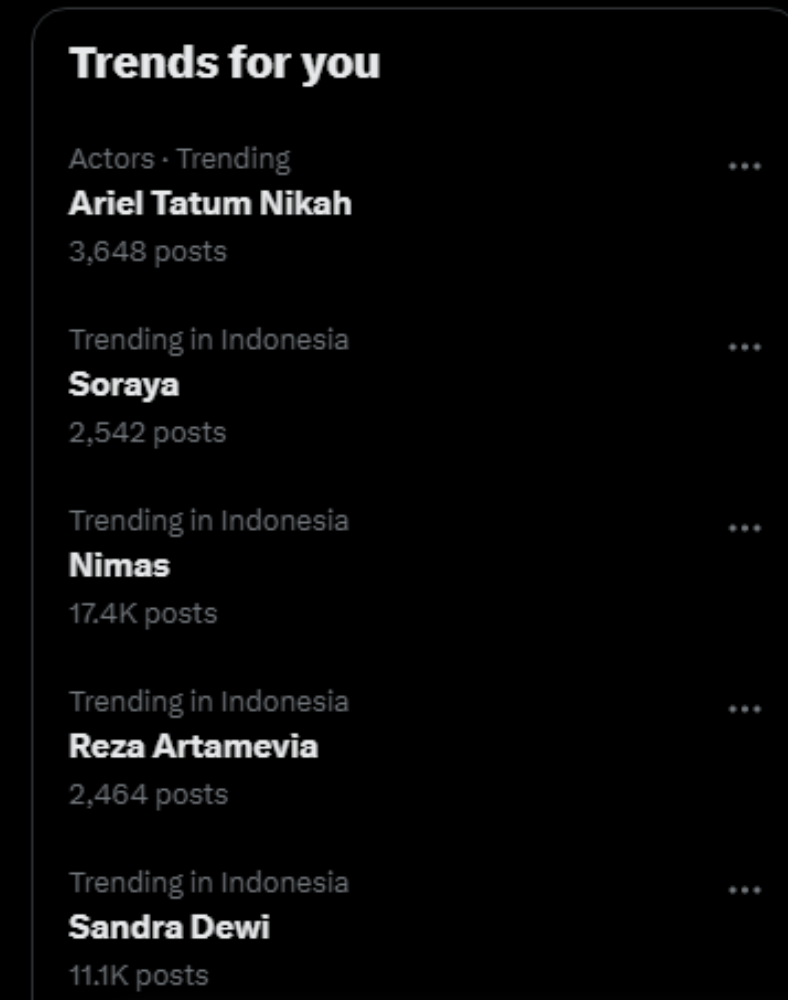This screenshot has width=788, height=1000.
Task: View the Sandra Dewi trending topic
Action: coord(169,928)
